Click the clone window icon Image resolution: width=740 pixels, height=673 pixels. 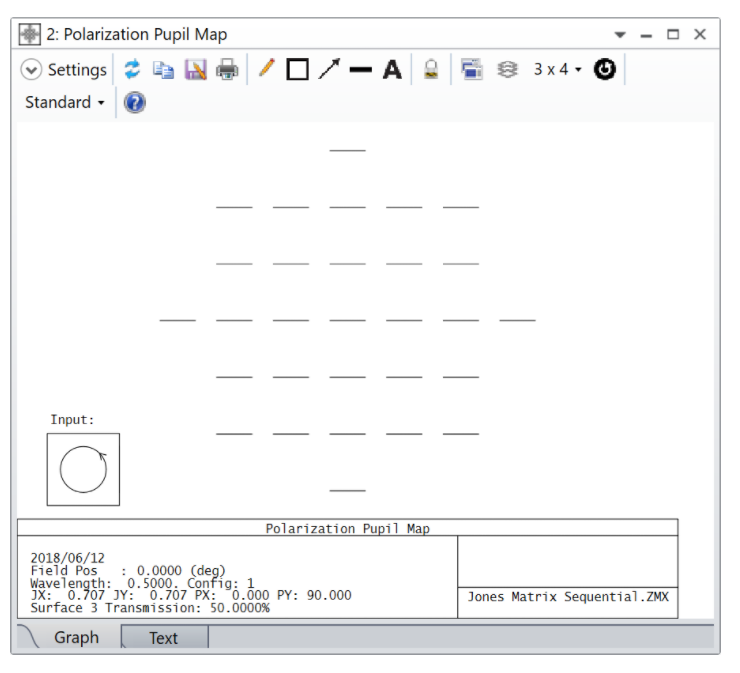click(472, 69)
